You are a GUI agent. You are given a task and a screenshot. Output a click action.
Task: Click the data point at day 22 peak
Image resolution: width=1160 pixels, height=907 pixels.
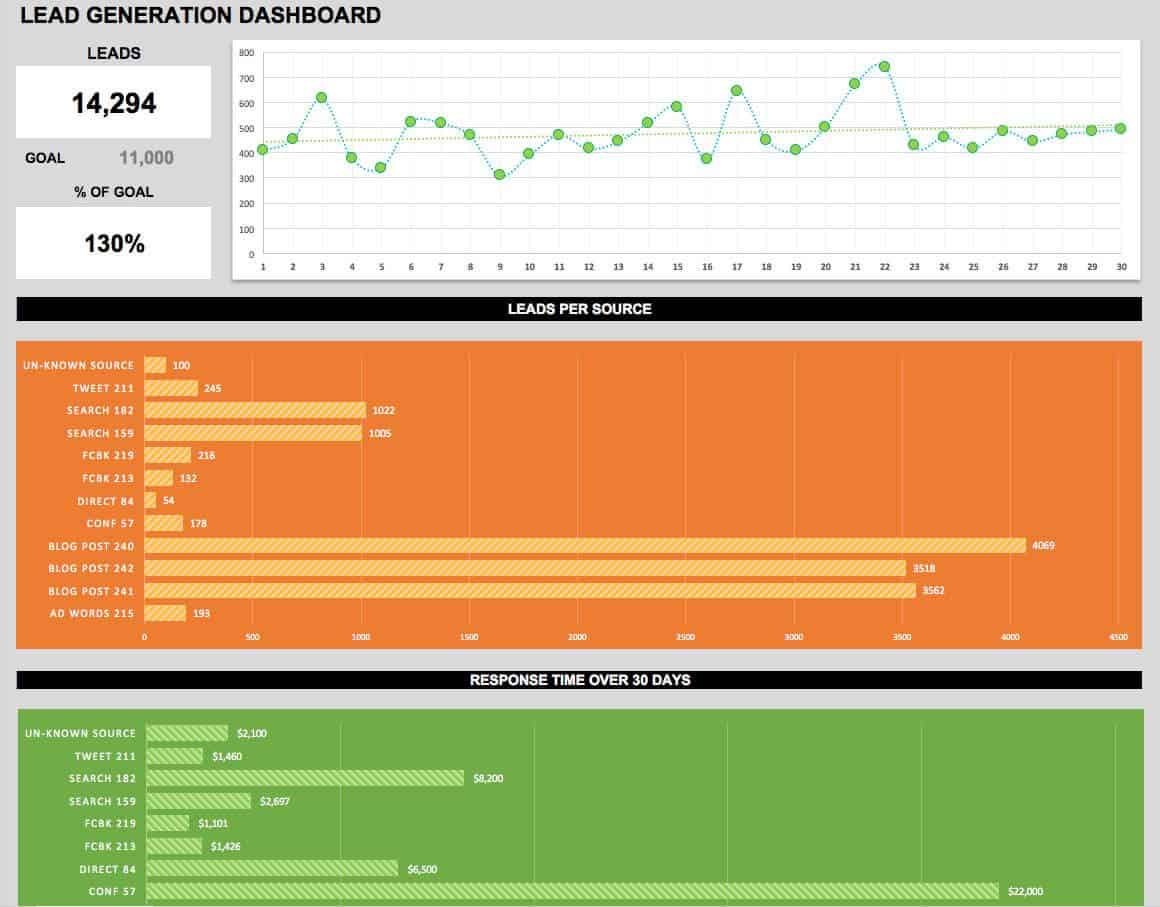[883, 65]
